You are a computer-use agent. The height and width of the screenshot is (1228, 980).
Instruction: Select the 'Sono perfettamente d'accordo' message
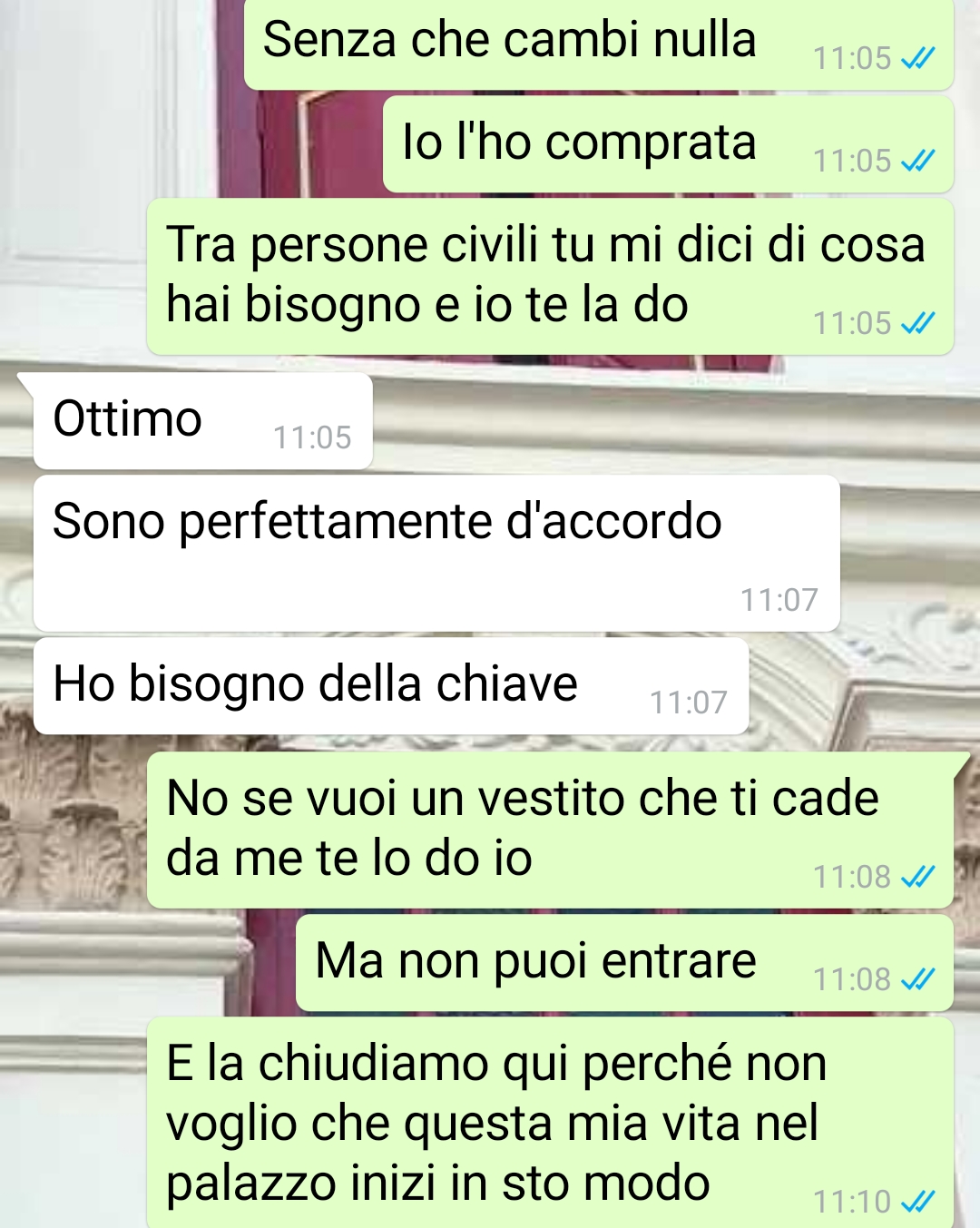tap(436, 553)
